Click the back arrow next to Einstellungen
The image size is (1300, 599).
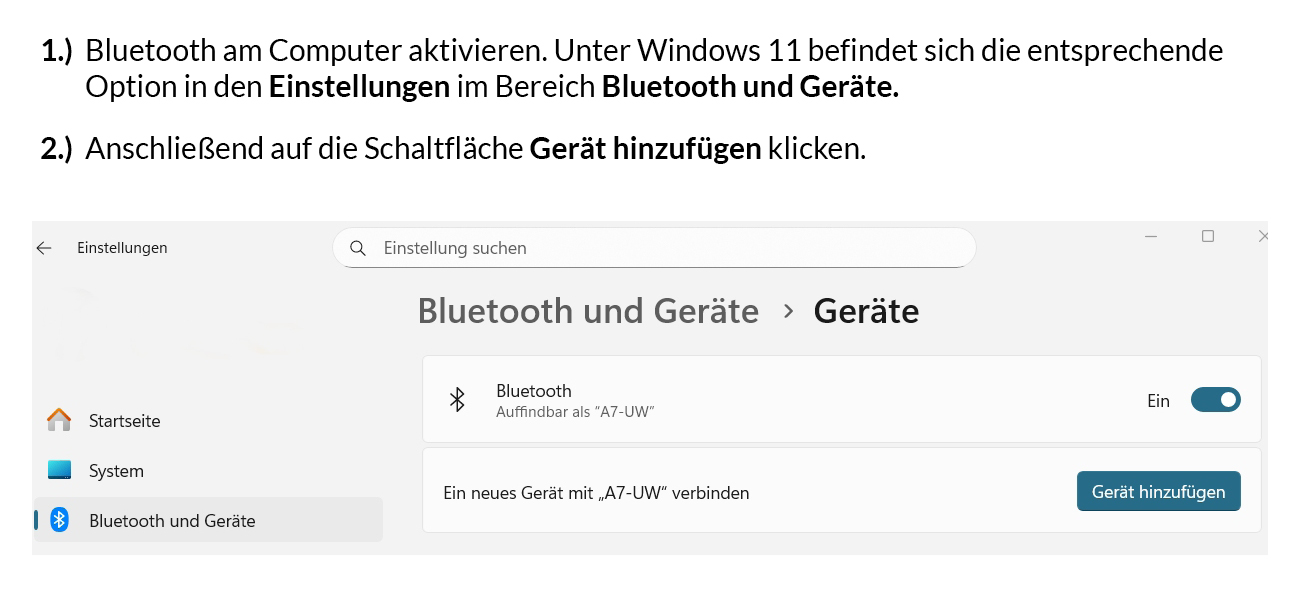(x=44, y=248)
